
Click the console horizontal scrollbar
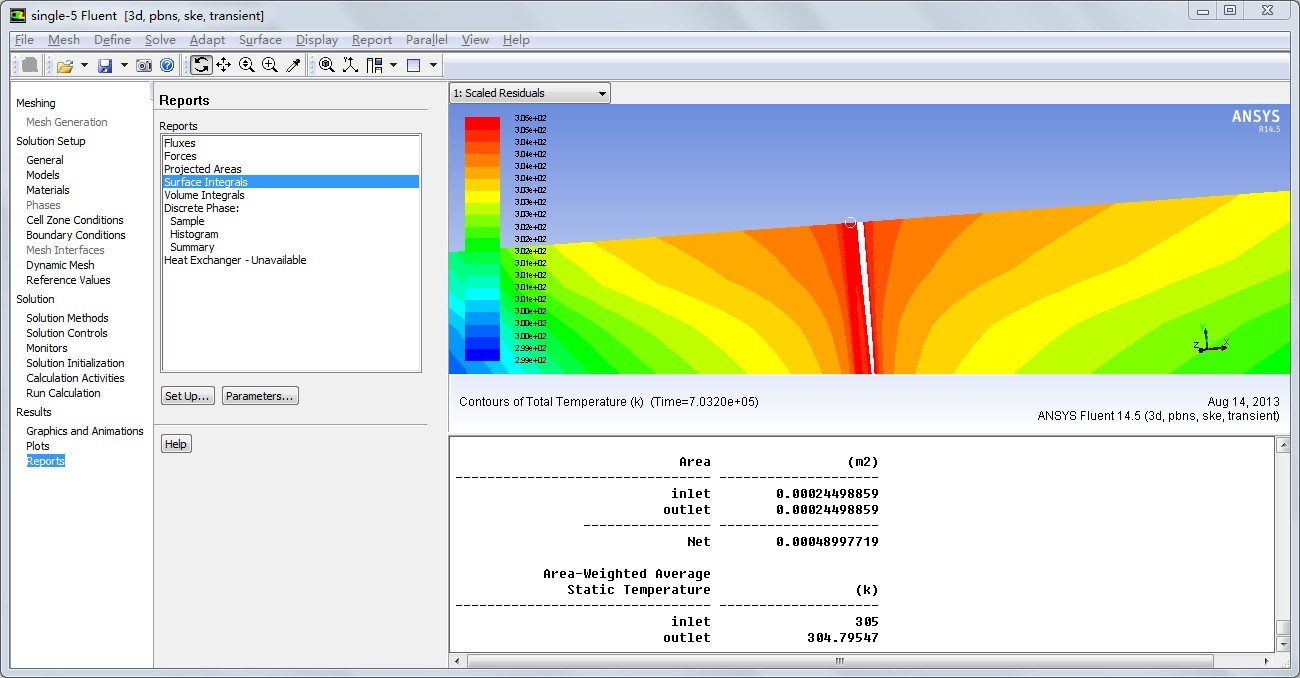[840, 661]
